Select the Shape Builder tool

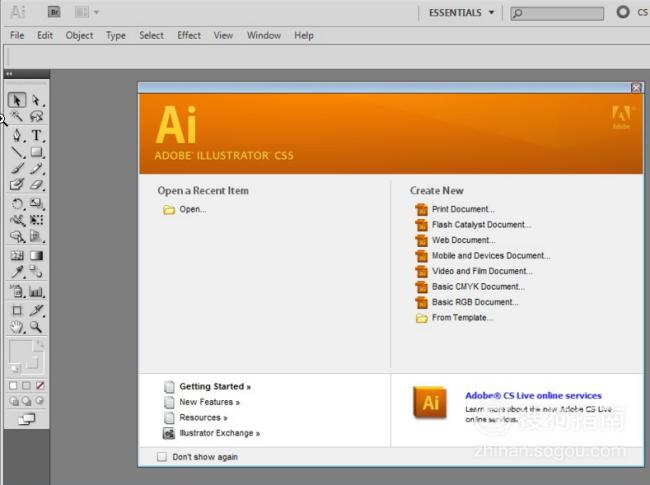click(17, 237)
